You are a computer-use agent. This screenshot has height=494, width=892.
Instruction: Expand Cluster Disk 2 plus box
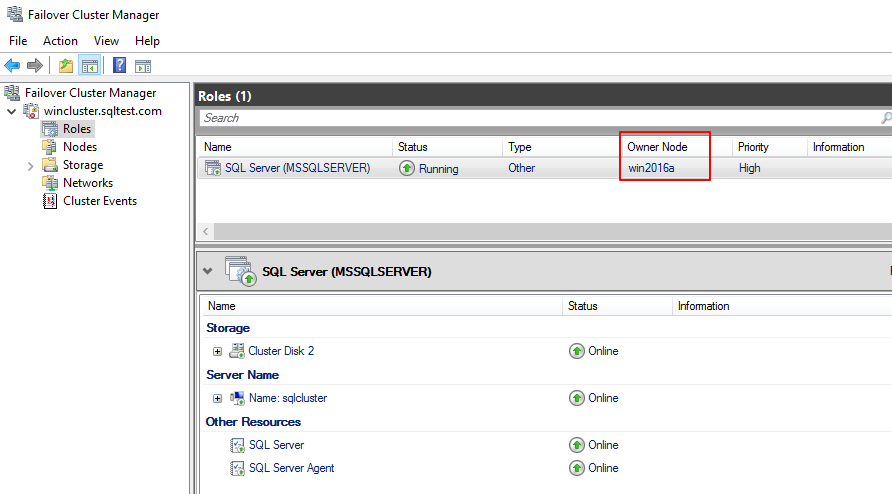point(217,351)
